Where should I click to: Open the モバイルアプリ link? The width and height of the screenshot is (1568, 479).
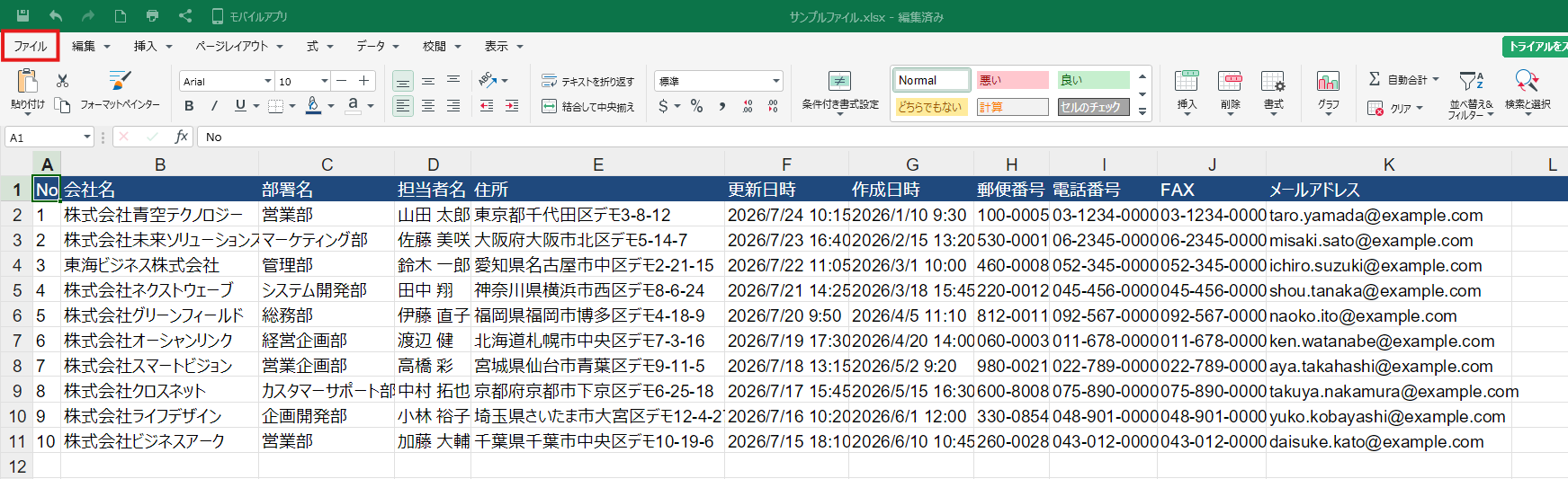tap(249, 16)
